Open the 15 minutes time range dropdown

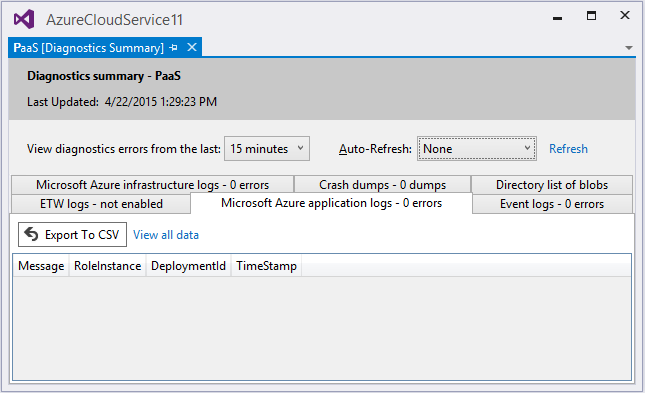pyautogui.click(x=267, y=149)
